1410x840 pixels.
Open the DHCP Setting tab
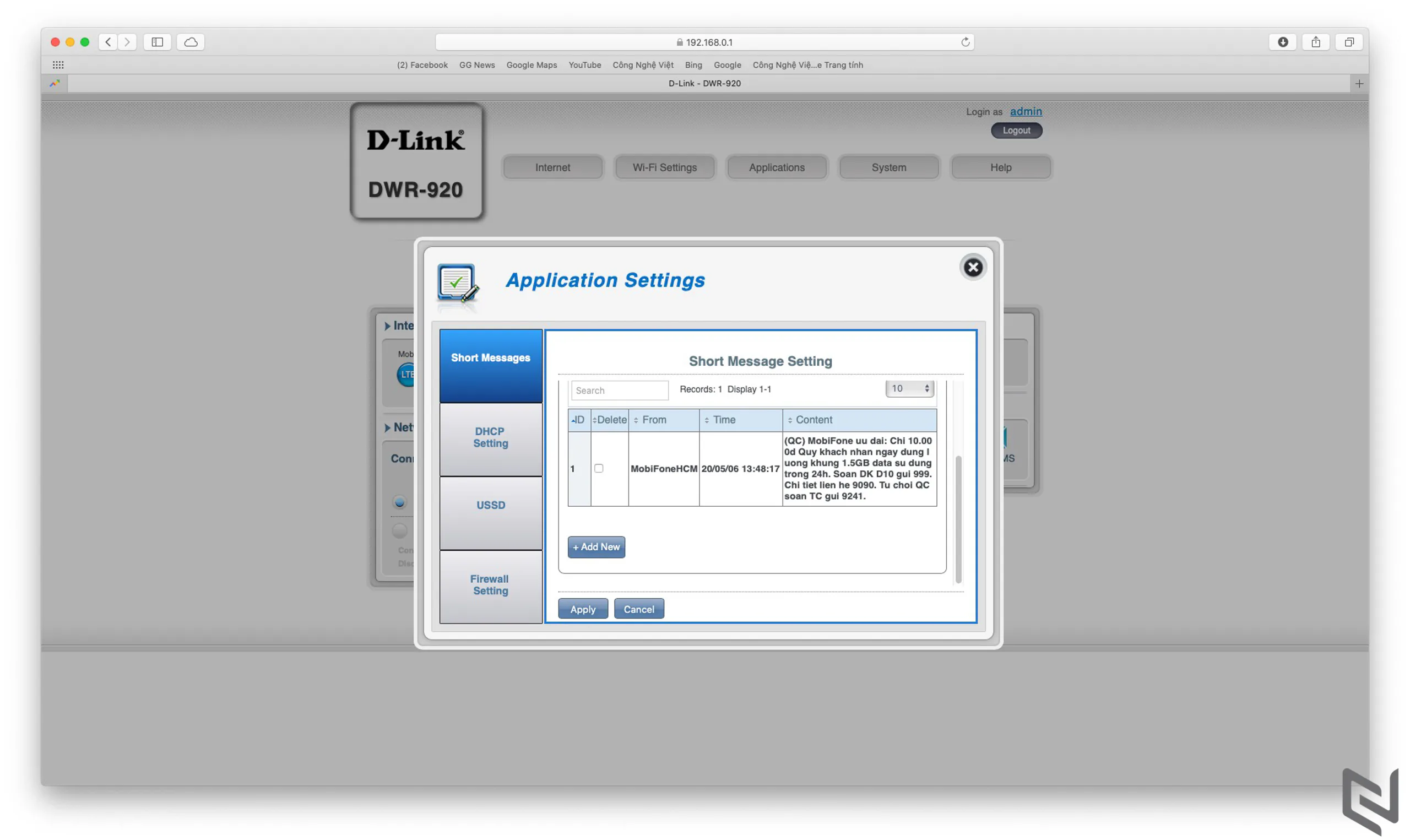click(x=491, y=439)
